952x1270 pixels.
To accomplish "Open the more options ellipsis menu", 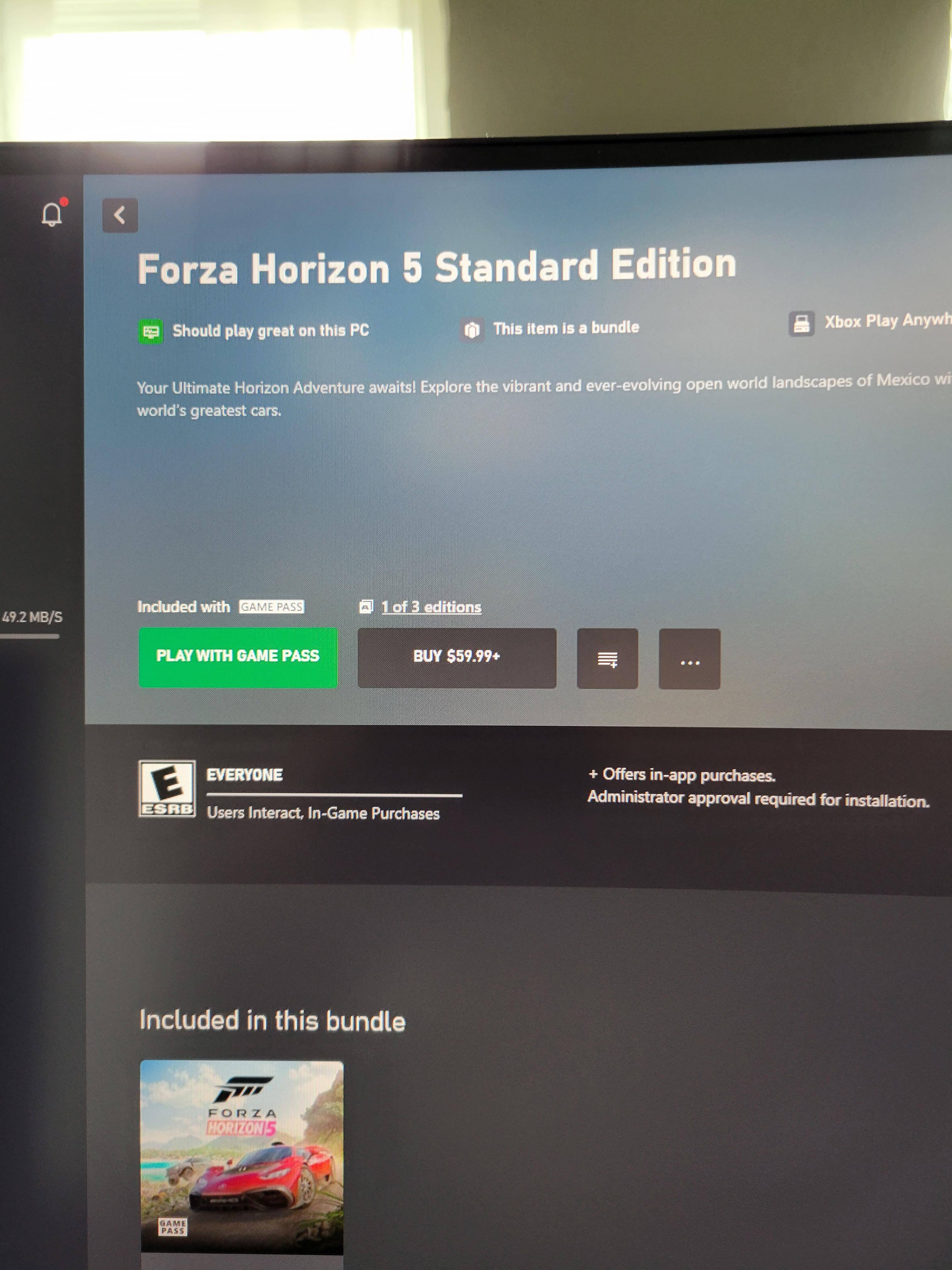I will pos(689,660).
